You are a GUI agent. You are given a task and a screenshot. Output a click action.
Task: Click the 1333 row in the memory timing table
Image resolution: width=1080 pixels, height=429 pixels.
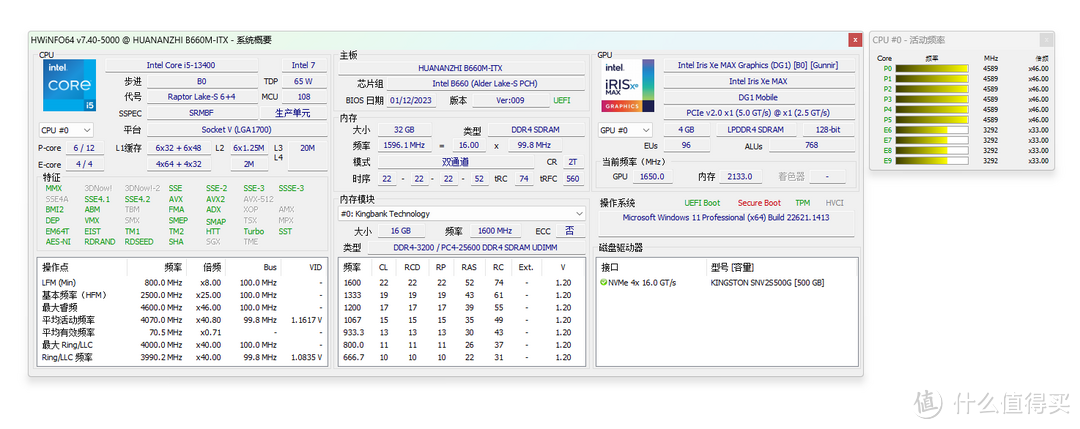pyautogui.click(x=459, y=295)
